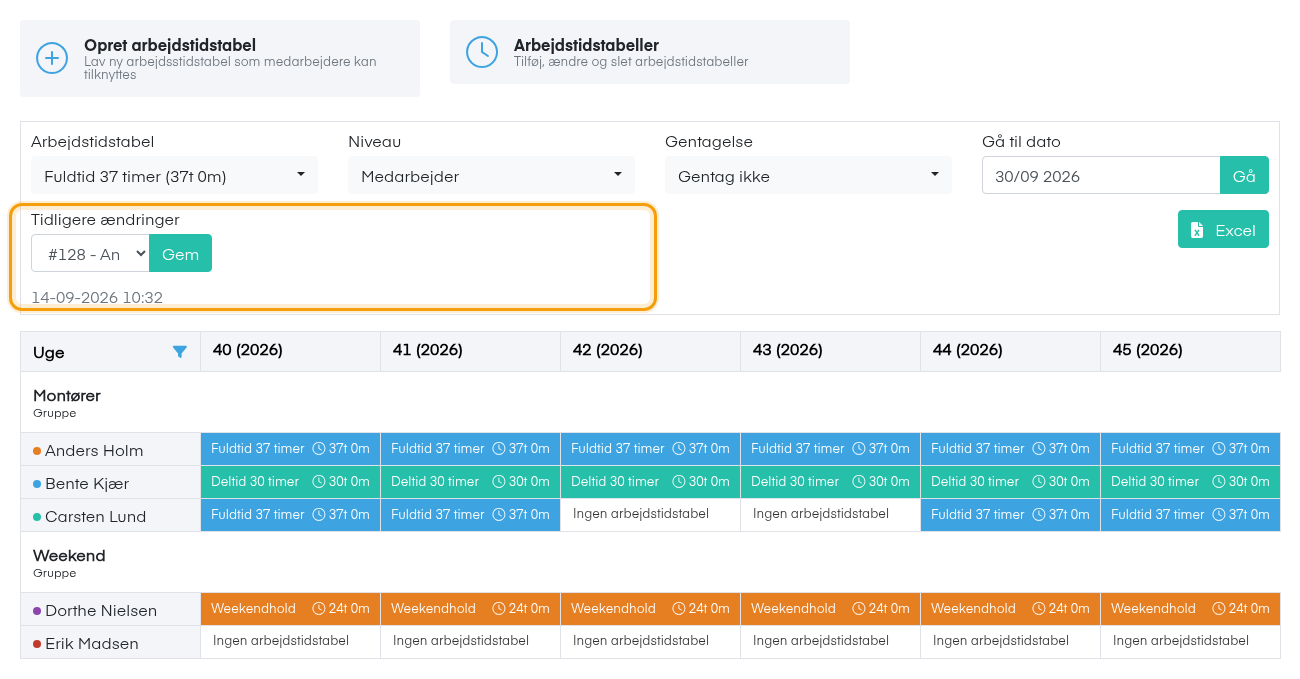Click employee name Bente Kjær
The image size is (1300, 679).
click(x=87, y=484)
